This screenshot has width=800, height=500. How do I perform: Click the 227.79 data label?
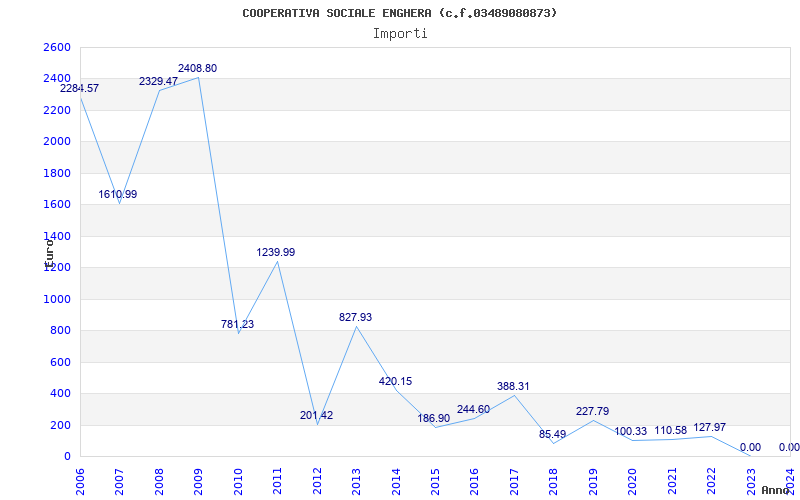(592, 411)
